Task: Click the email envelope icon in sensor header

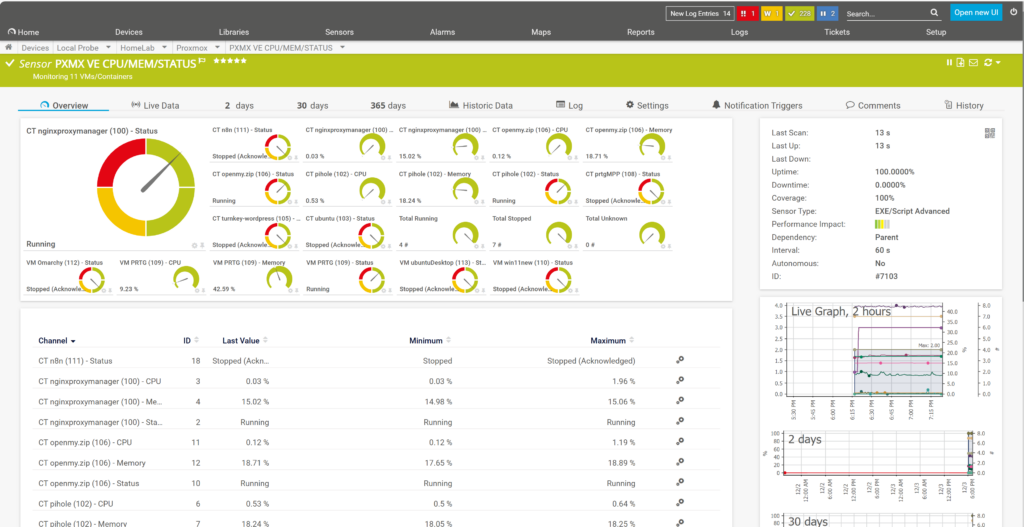Action: [974, 63]
